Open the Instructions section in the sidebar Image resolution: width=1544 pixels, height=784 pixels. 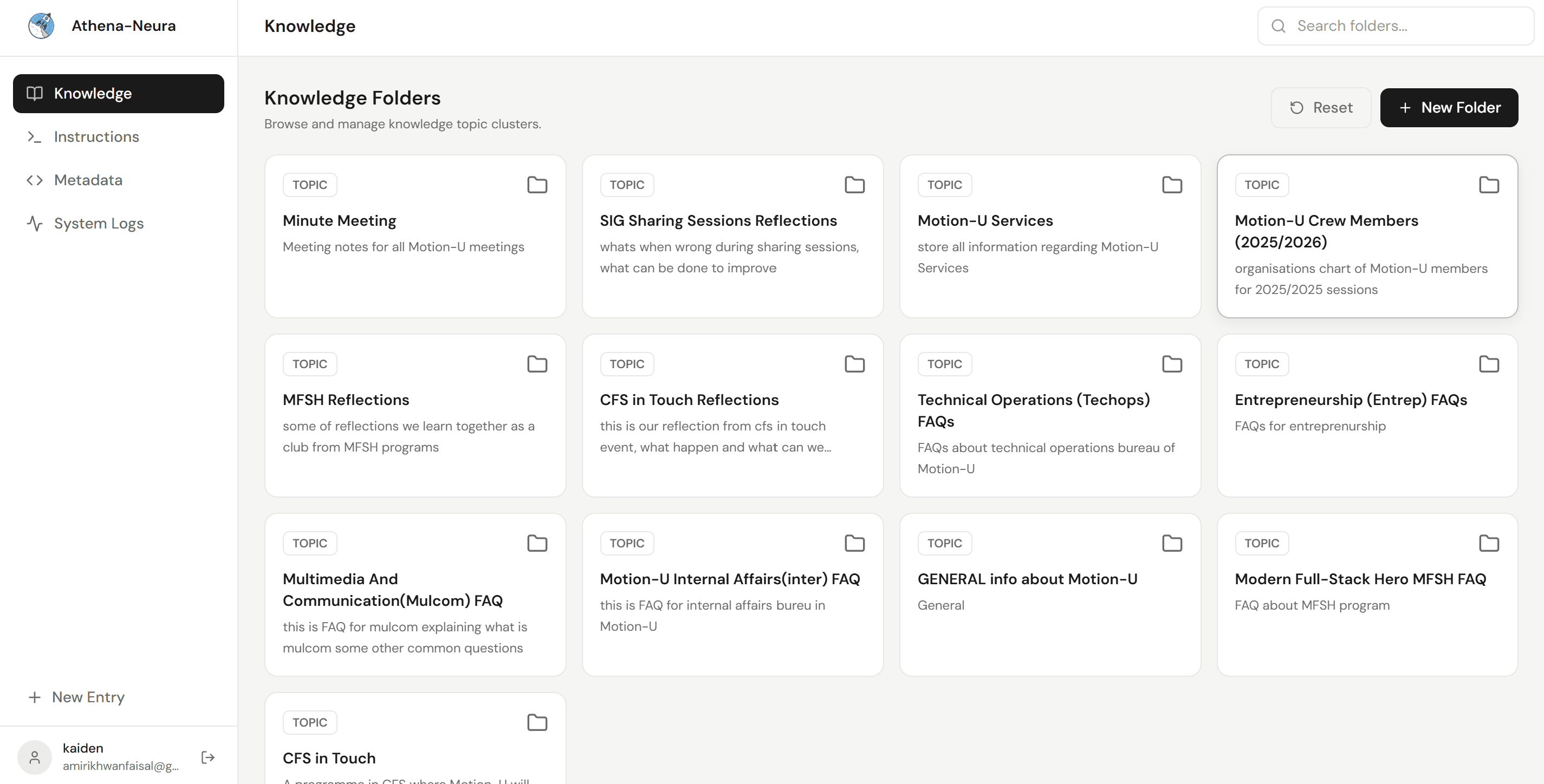tap(119, 136)
